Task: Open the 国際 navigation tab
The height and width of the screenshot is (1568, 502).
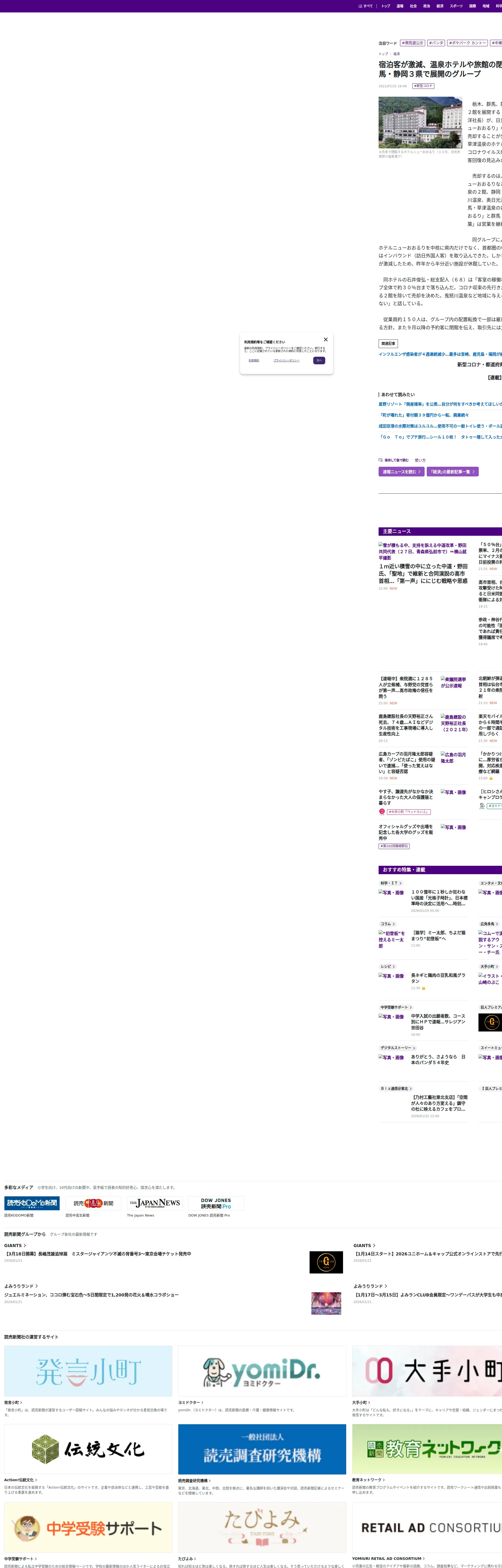Action: 472,6
